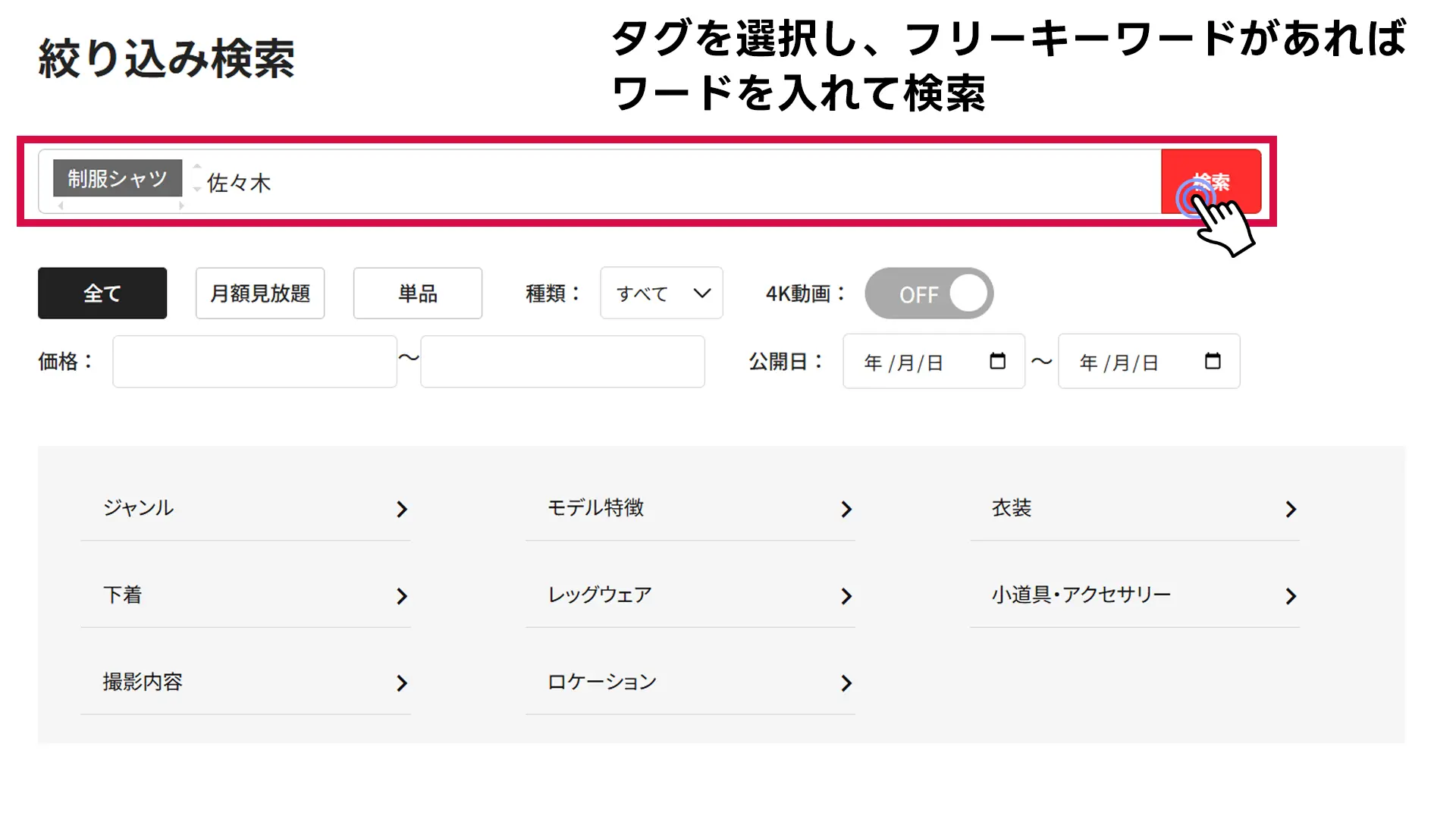Click the 小道具・アクセサリー chevron arrow
Image resolution: width=1456 pixels, height=819 pixels.
[x=1291, y=597]
